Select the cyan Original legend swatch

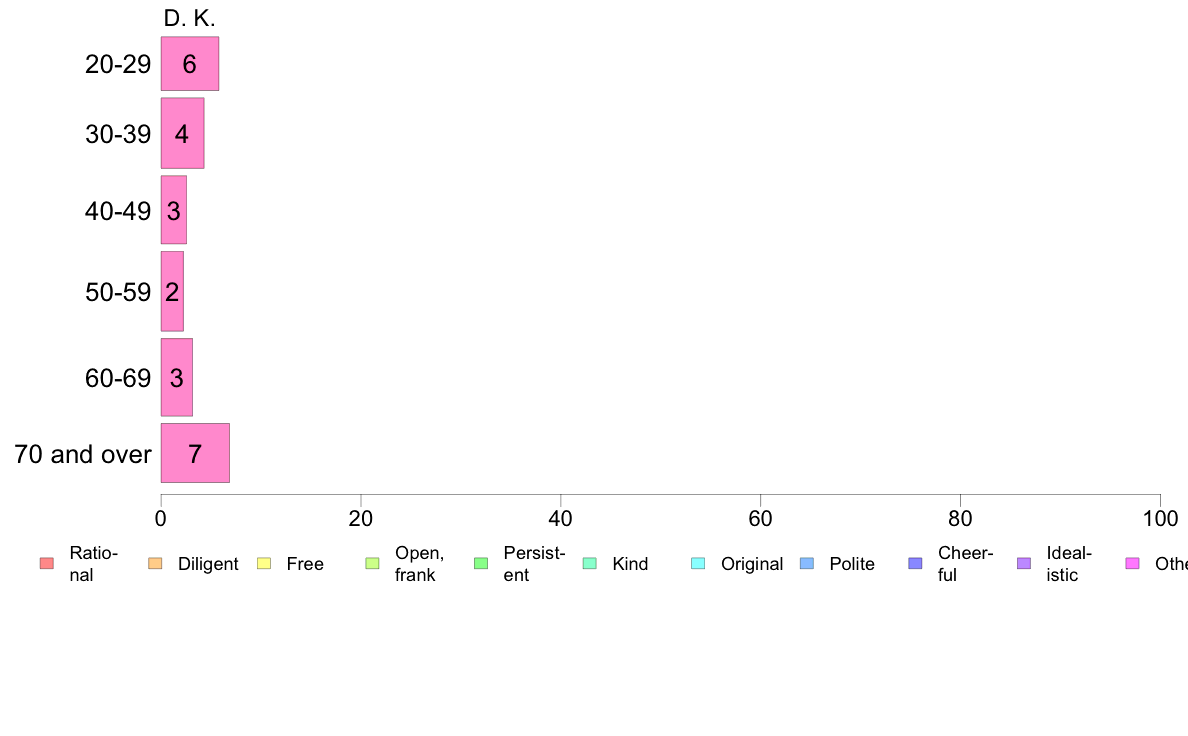coord(699,563)
